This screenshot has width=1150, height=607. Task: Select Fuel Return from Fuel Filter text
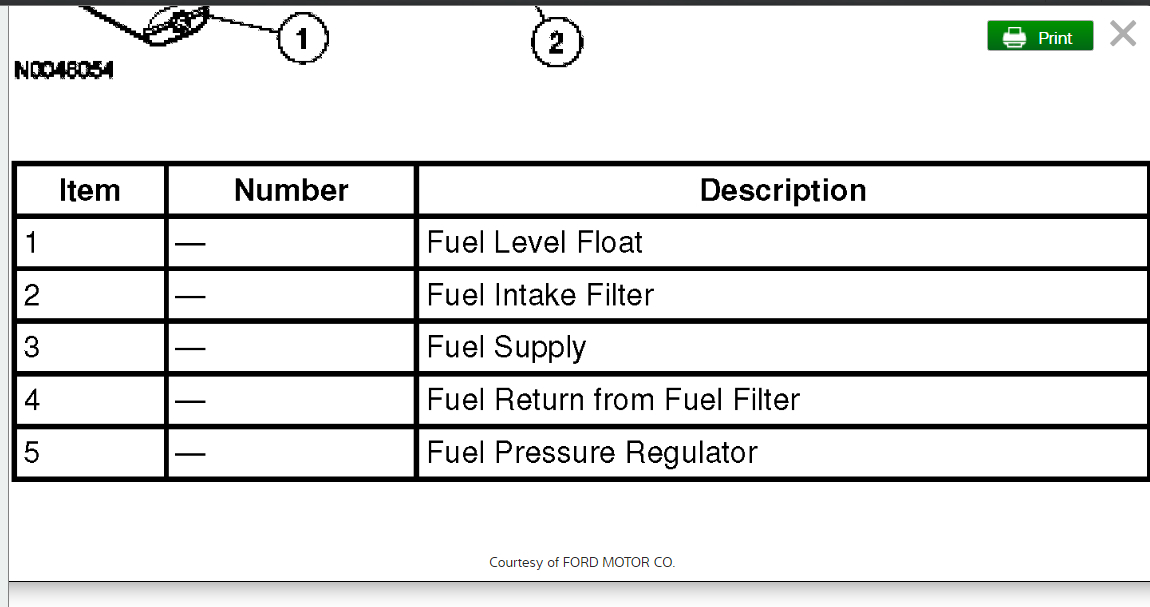click(x=613, y=400)
